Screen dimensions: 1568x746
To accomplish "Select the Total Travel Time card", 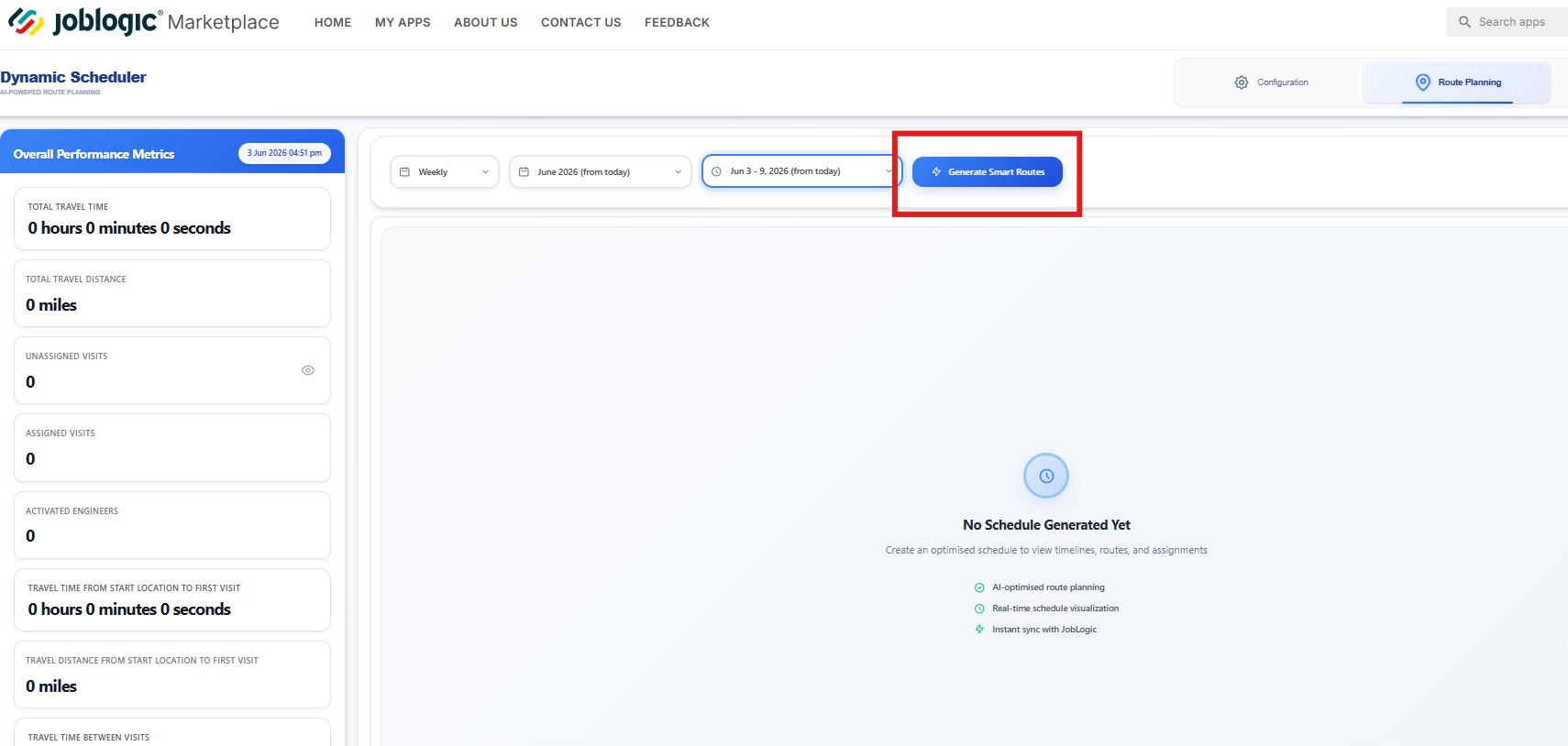I will click(172, 219).
